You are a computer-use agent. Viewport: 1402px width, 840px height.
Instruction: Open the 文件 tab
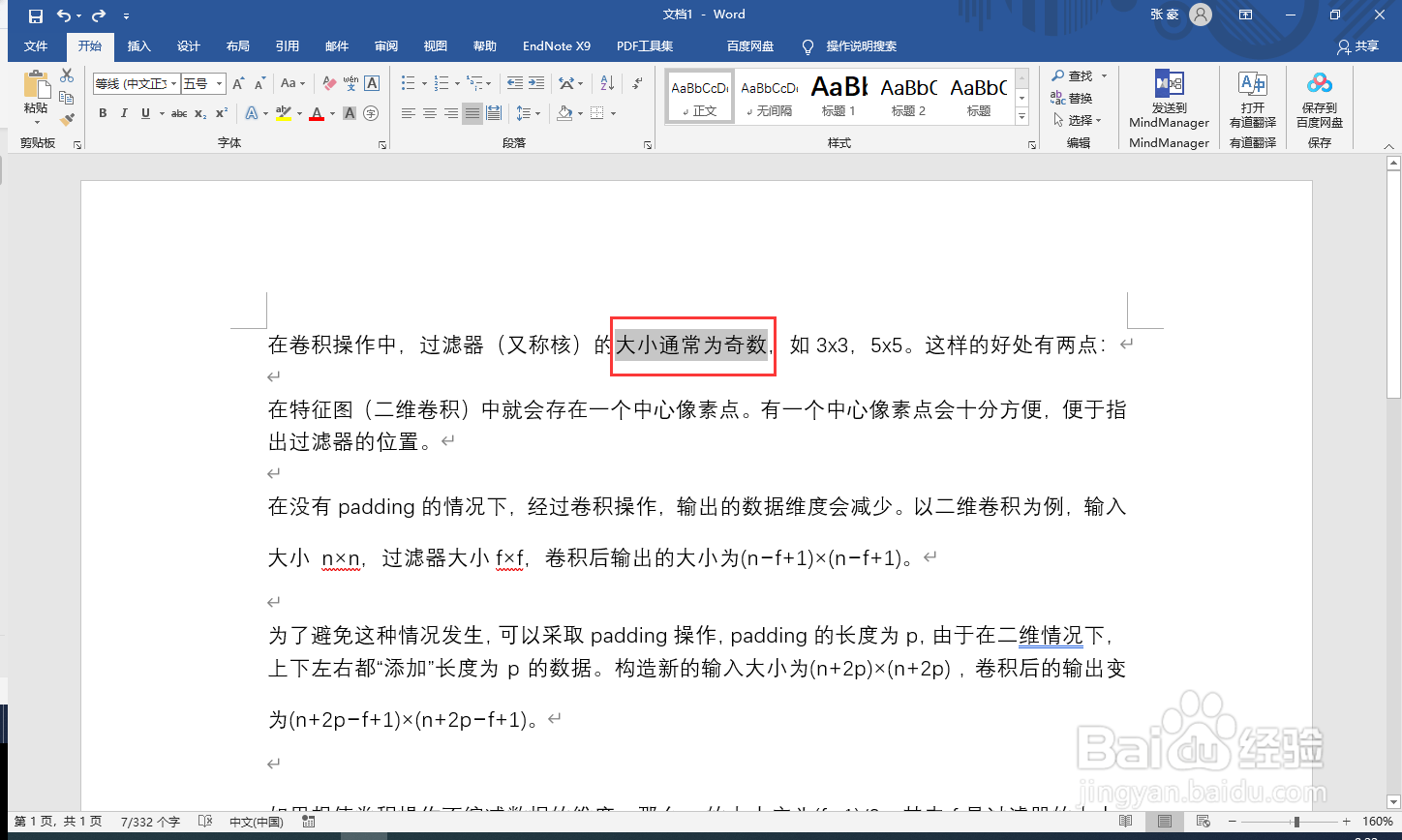[x=36, y=46]
